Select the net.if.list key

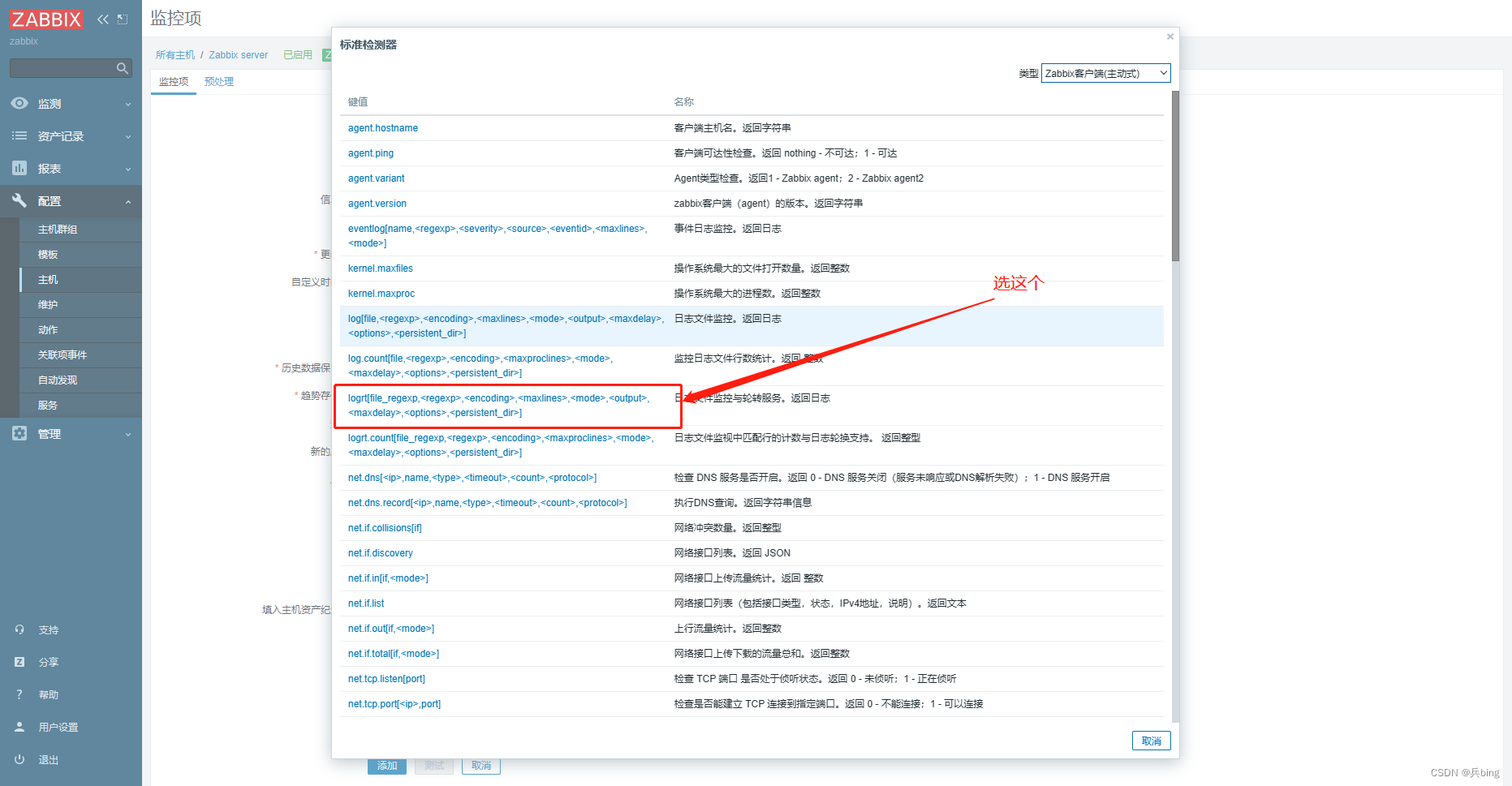366,603
